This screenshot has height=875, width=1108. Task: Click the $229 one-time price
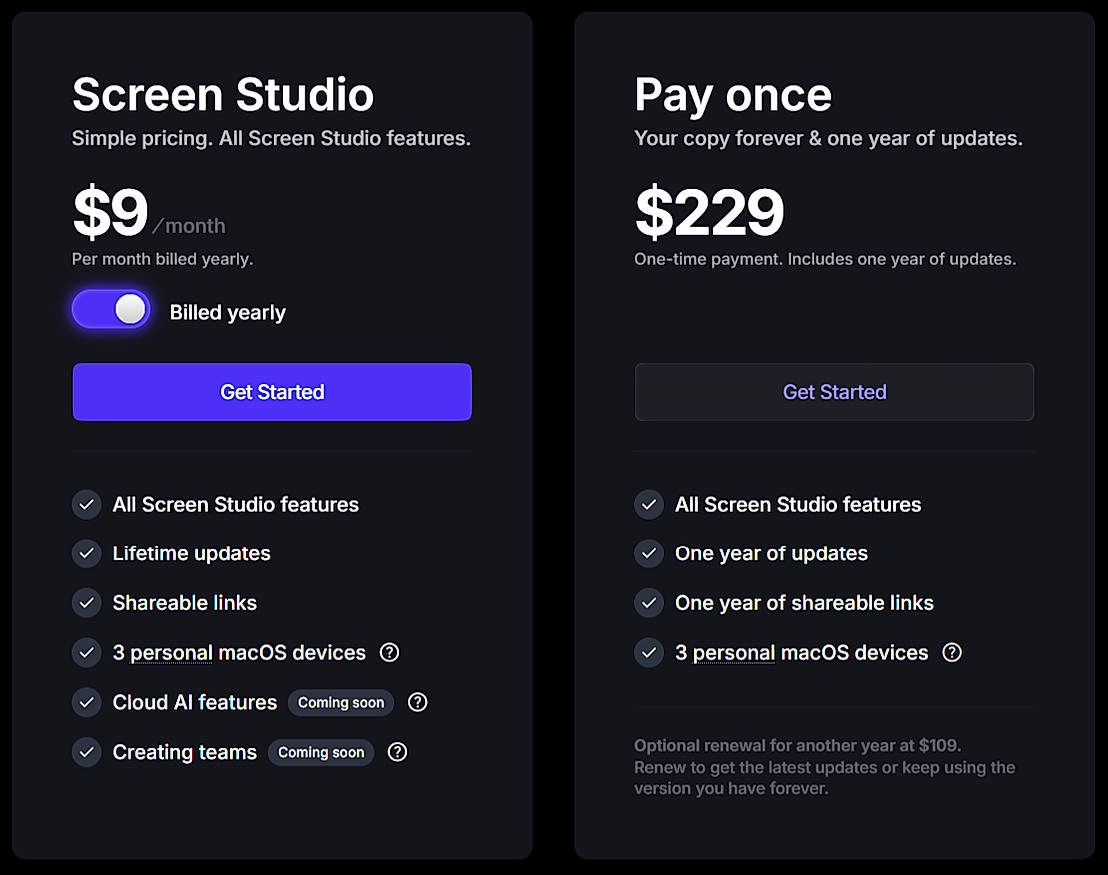click(709, 213)
